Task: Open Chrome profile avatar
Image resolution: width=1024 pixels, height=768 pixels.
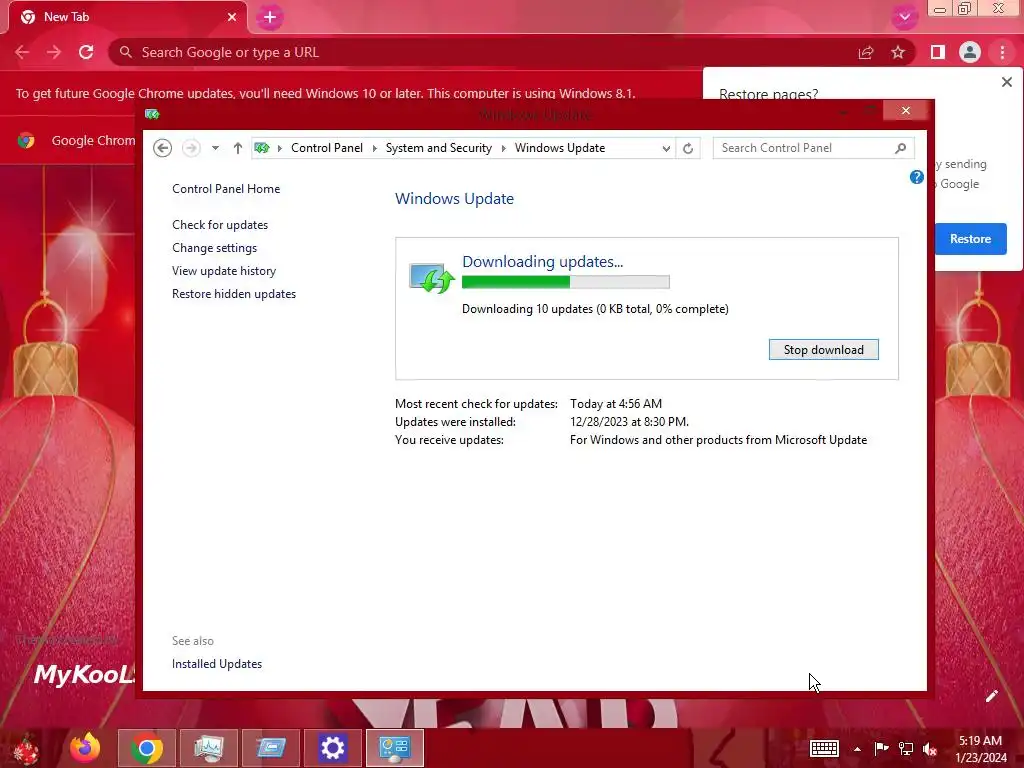Action: coord(970,52)
